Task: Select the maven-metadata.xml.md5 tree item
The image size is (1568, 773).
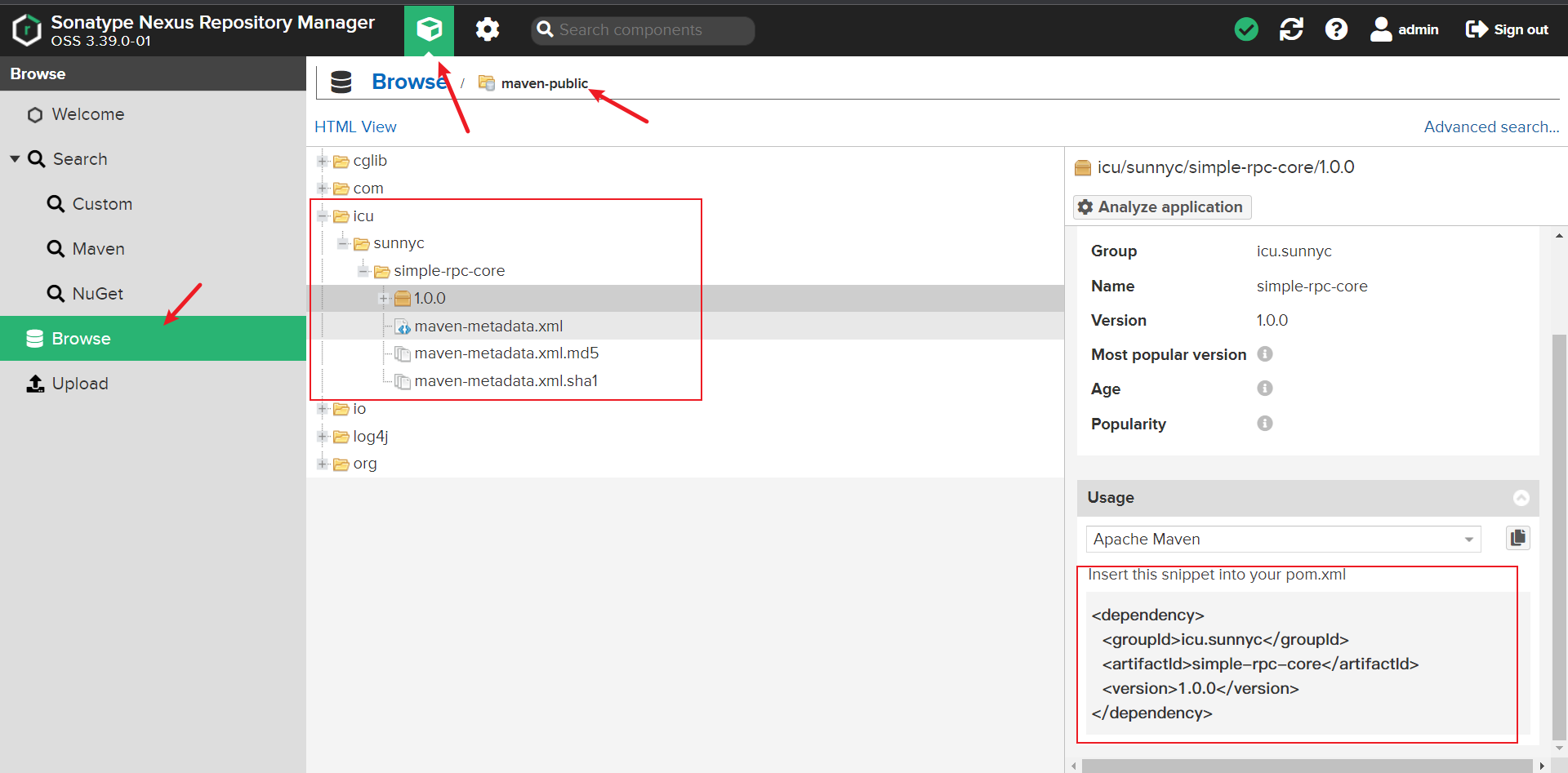Action: 506,353
